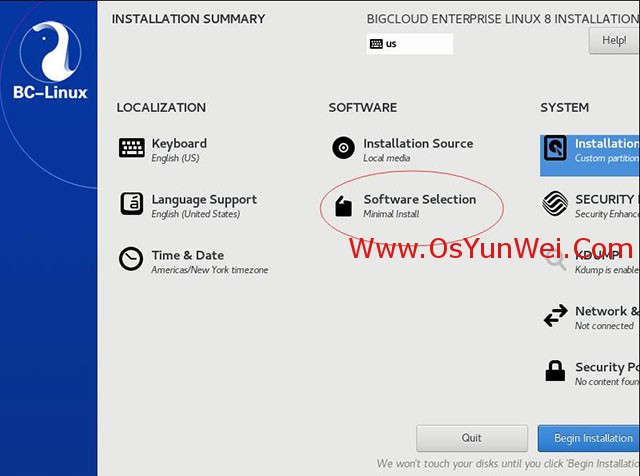Click 'Kdump is enabled' status text

coord(607,270)
